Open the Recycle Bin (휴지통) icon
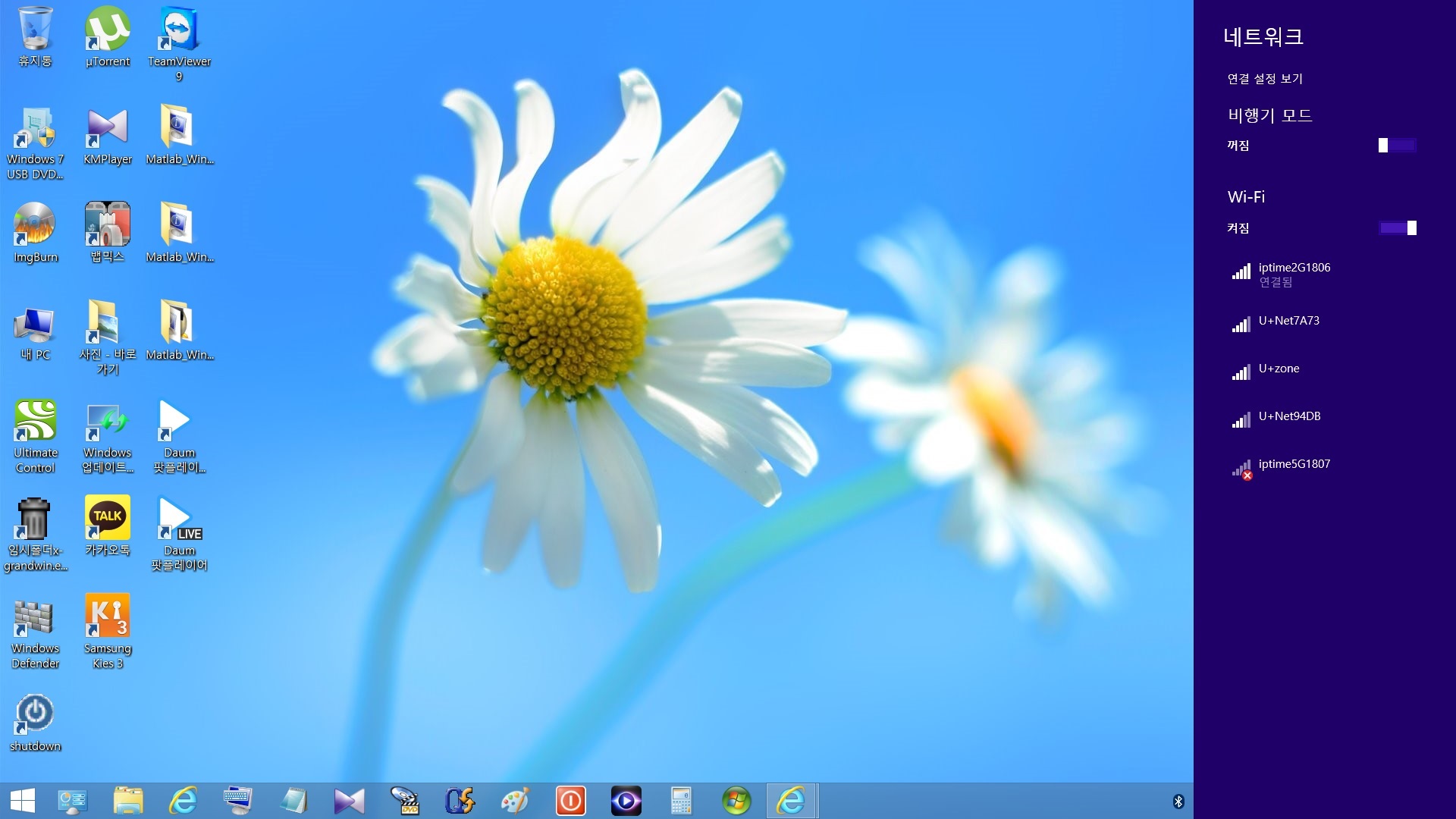This screenshot has height=819, width=1456. coord(35,36)
